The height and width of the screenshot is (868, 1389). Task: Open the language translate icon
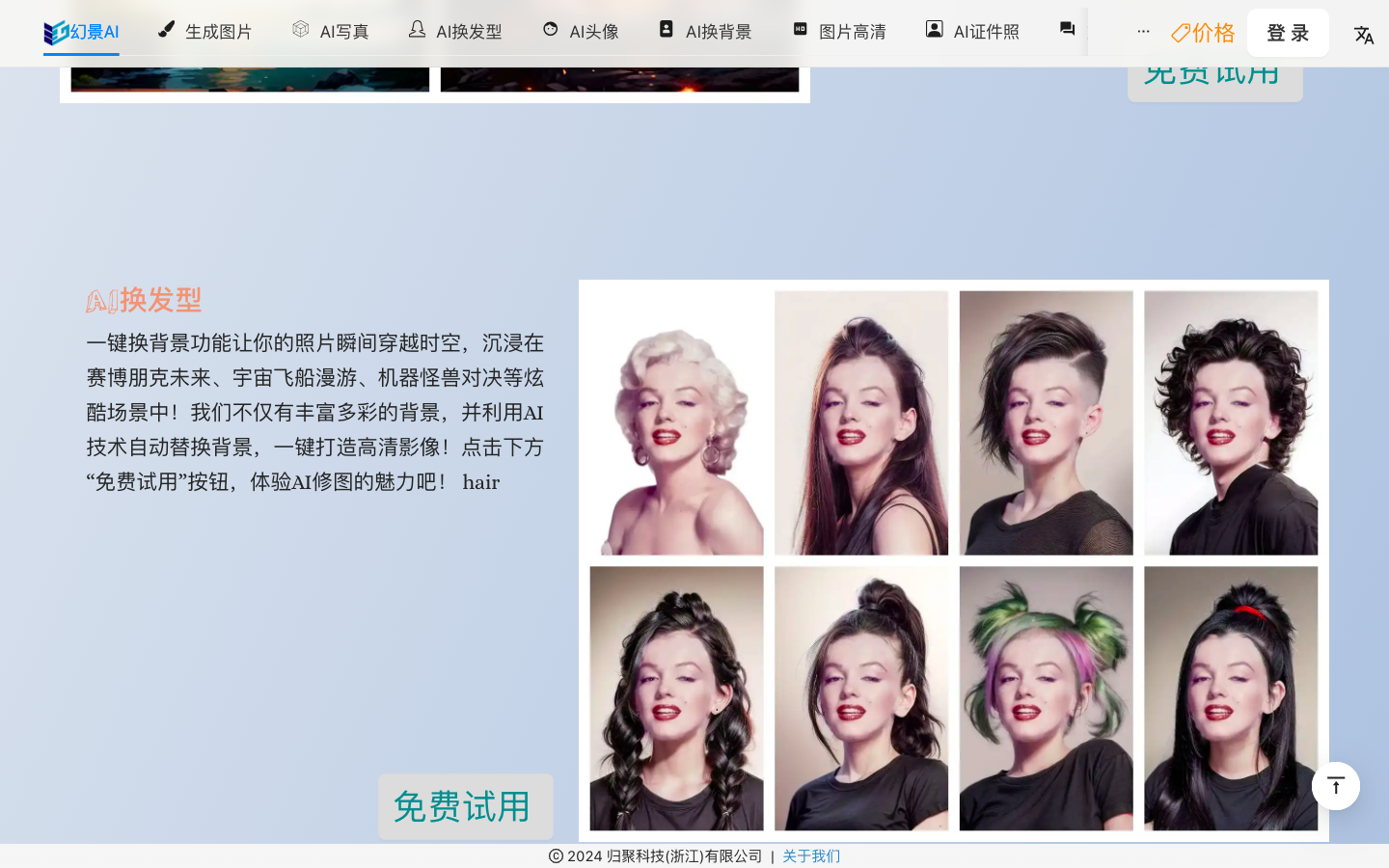[x=1364, y=35]
